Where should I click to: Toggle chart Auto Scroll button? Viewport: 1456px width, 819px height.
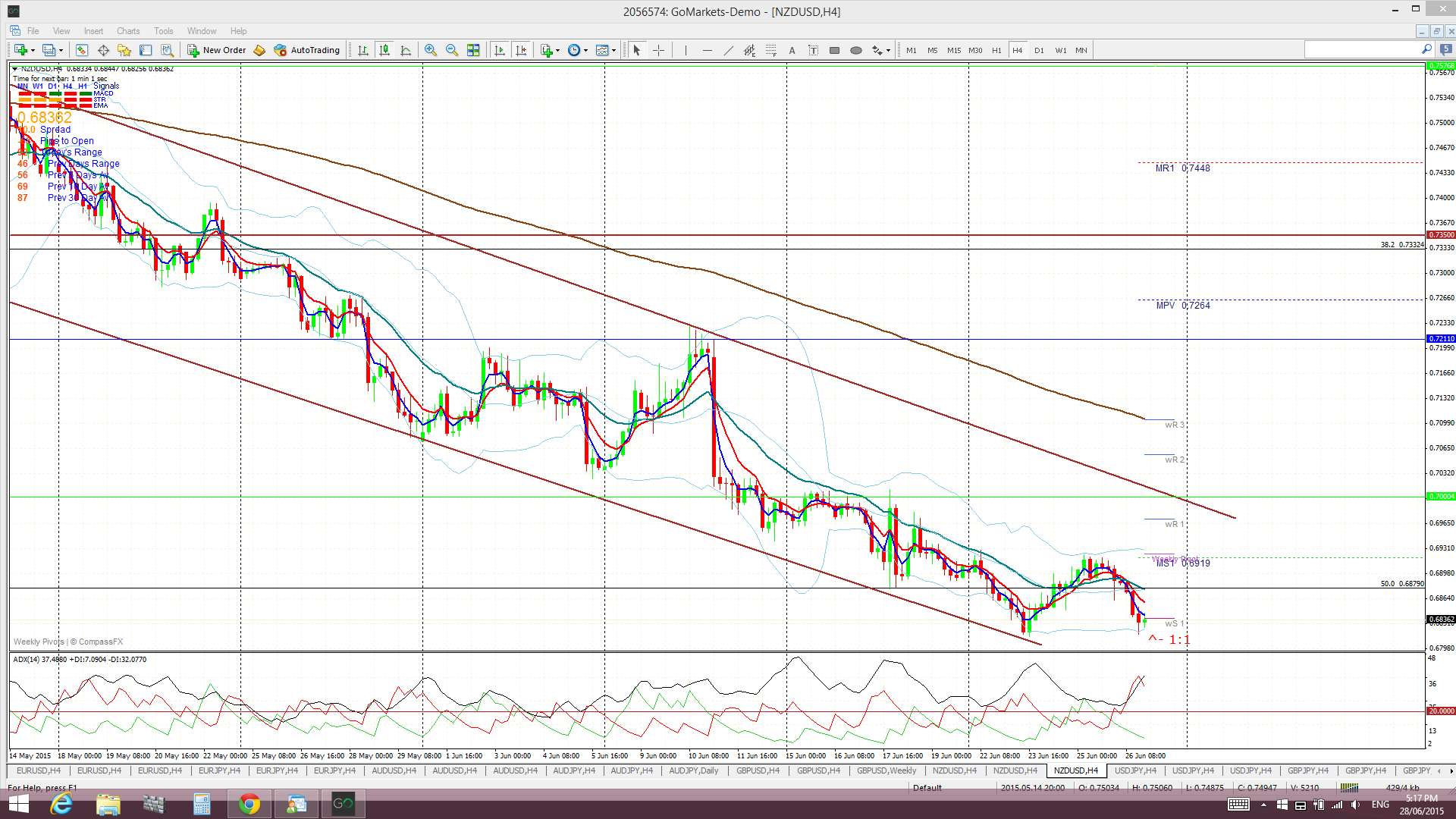point(499,50)
